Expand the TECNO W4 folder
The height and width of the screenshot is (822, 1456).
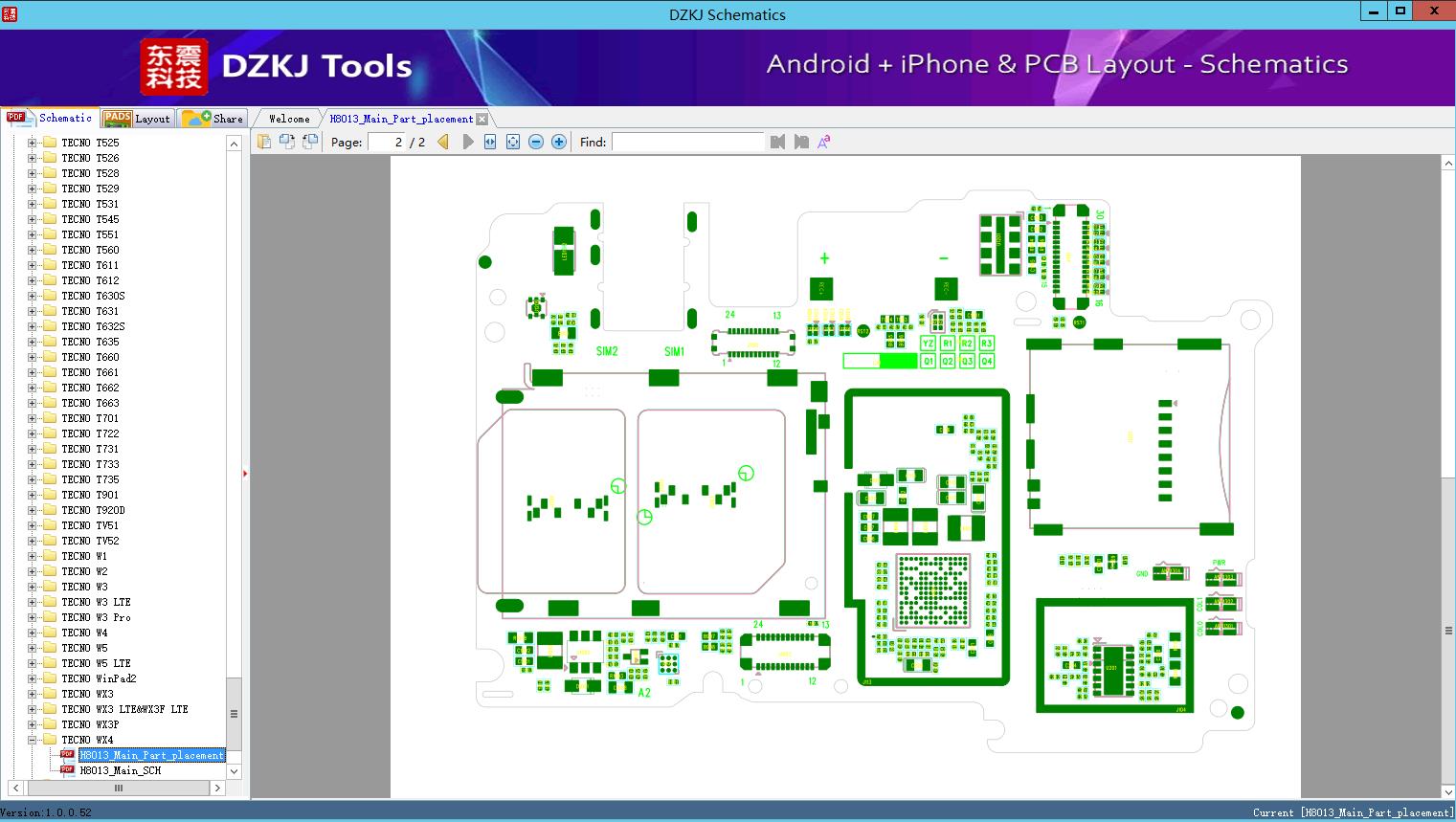point(32,632)
